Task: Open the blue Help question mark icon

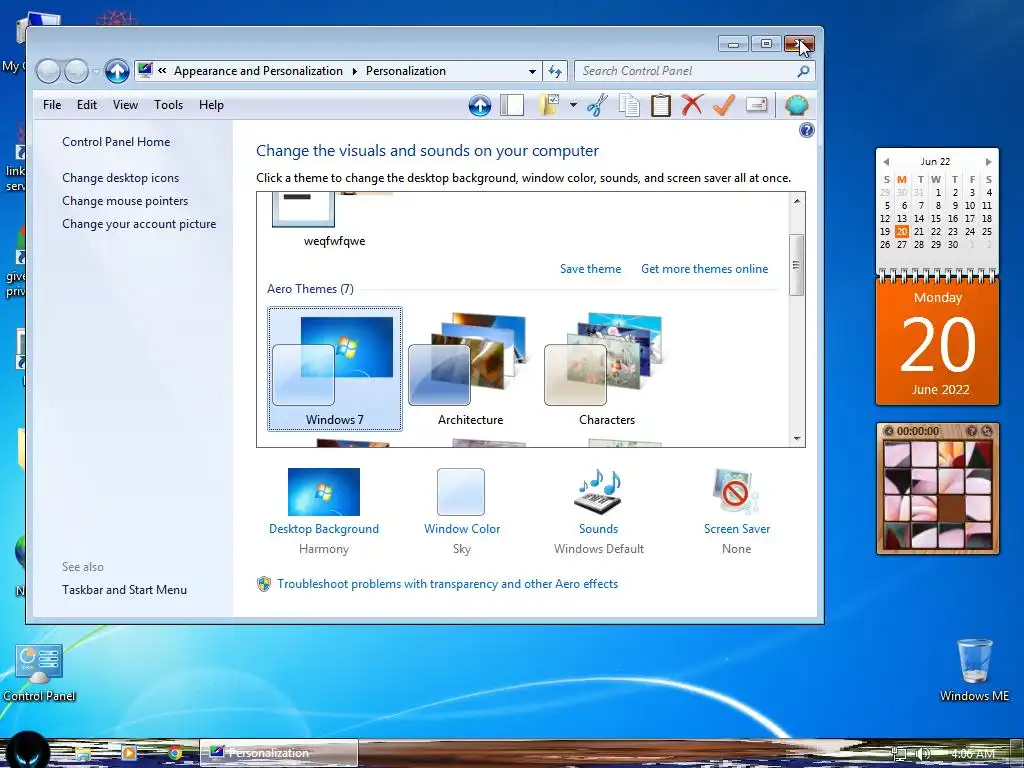Action: [807, 130]
